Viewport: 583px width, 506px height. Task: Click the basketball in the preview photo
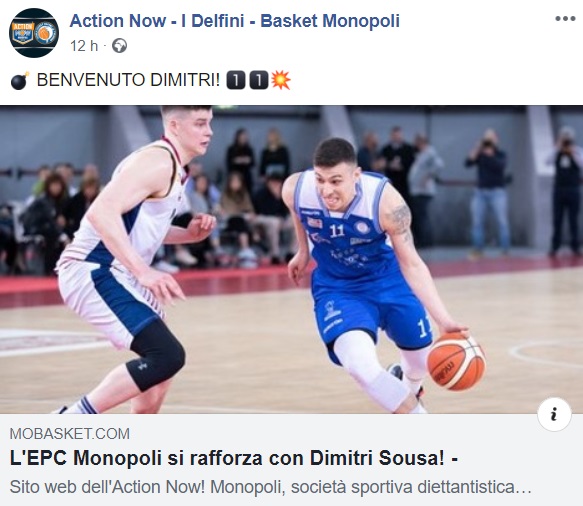pos(456,361)
